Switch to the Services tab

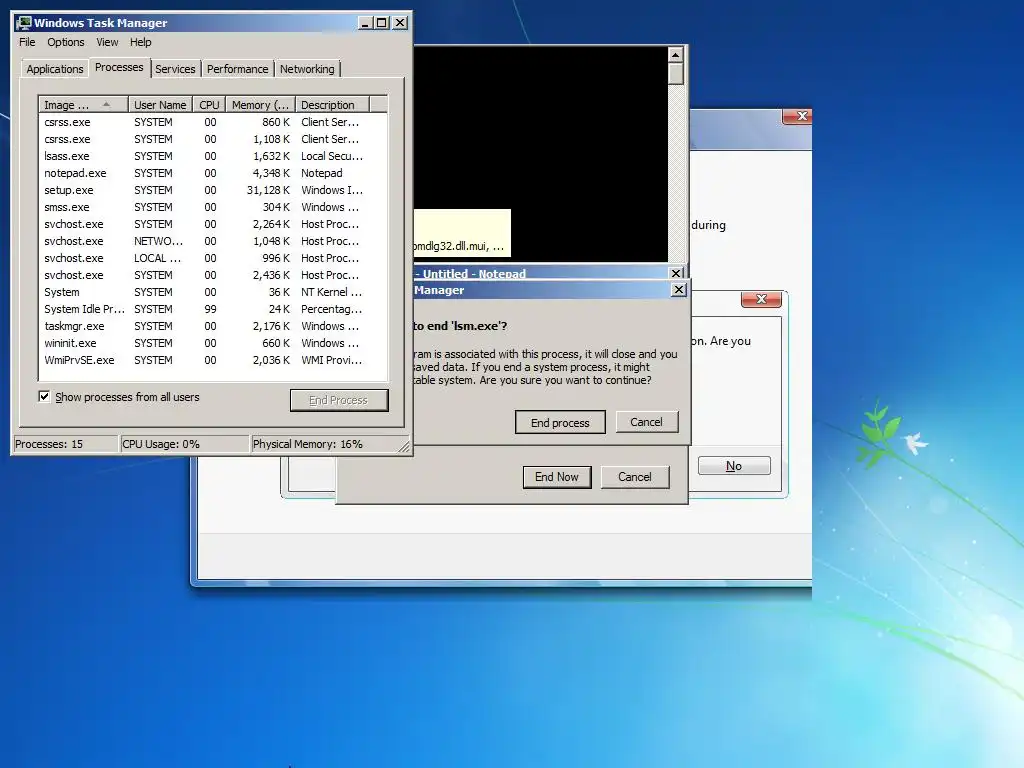pos(175,69)
